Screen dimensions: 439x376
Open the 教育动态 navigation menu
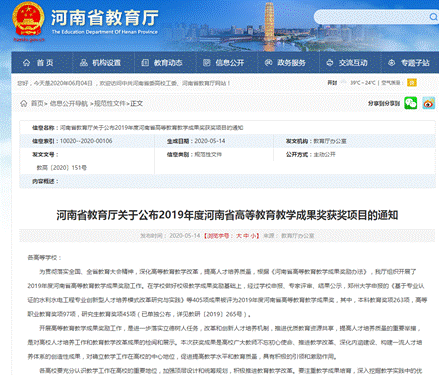pyautogui.click(x=162, y=63)
